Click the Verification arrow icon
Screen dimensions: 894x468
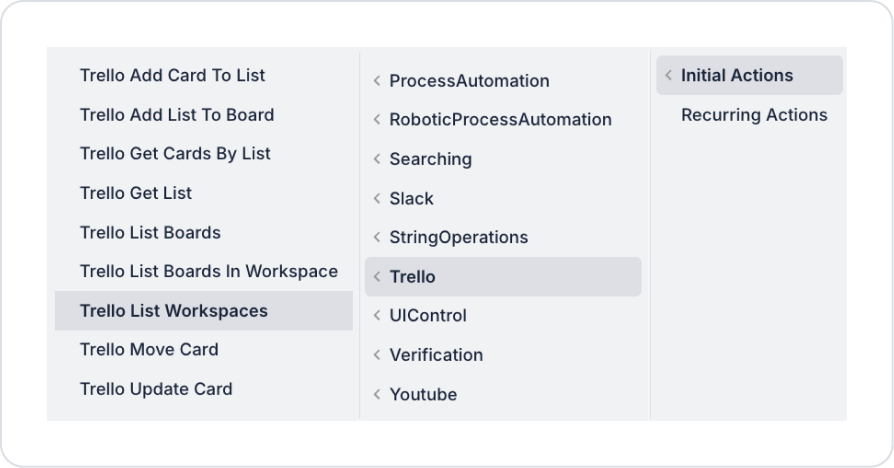[377, 355]
